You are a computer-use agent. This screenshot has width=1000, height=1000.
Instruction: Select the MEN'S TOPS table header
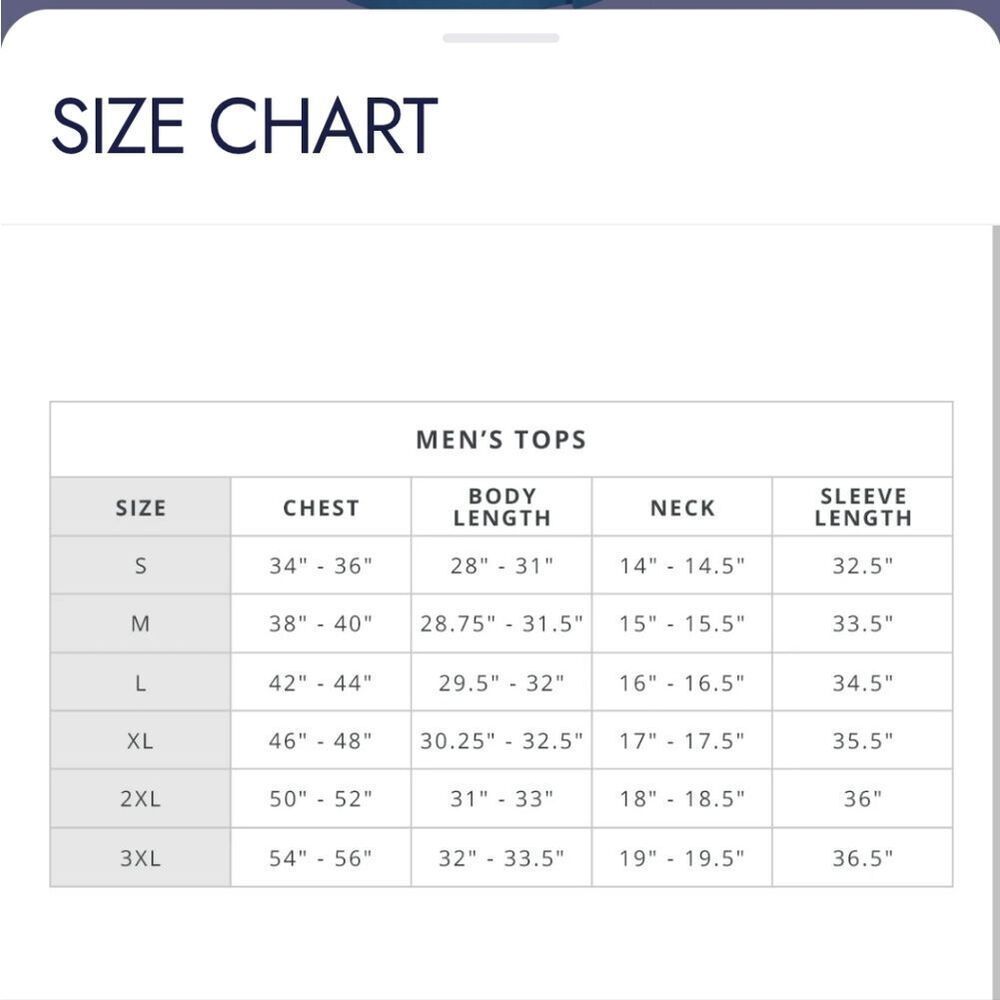tap(501, 439)
